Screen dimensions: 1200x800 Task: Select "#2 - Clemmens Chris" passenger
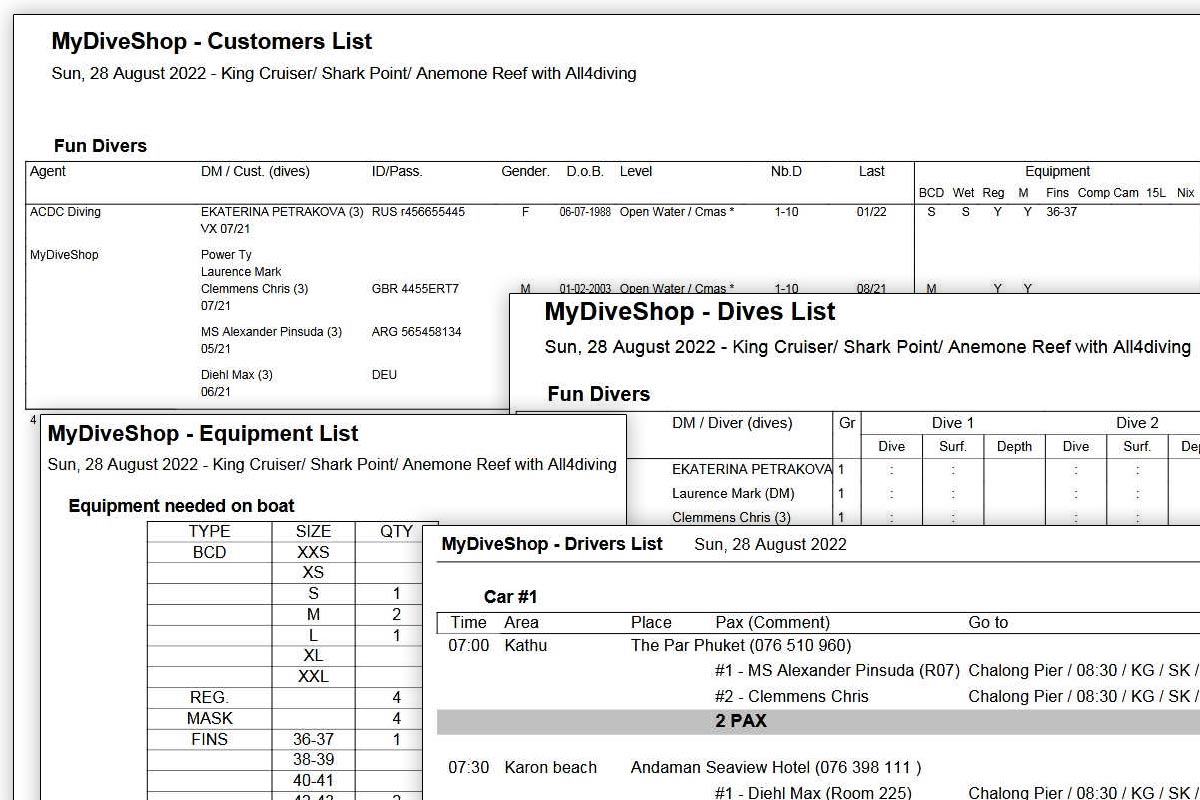tap(792, 696)
